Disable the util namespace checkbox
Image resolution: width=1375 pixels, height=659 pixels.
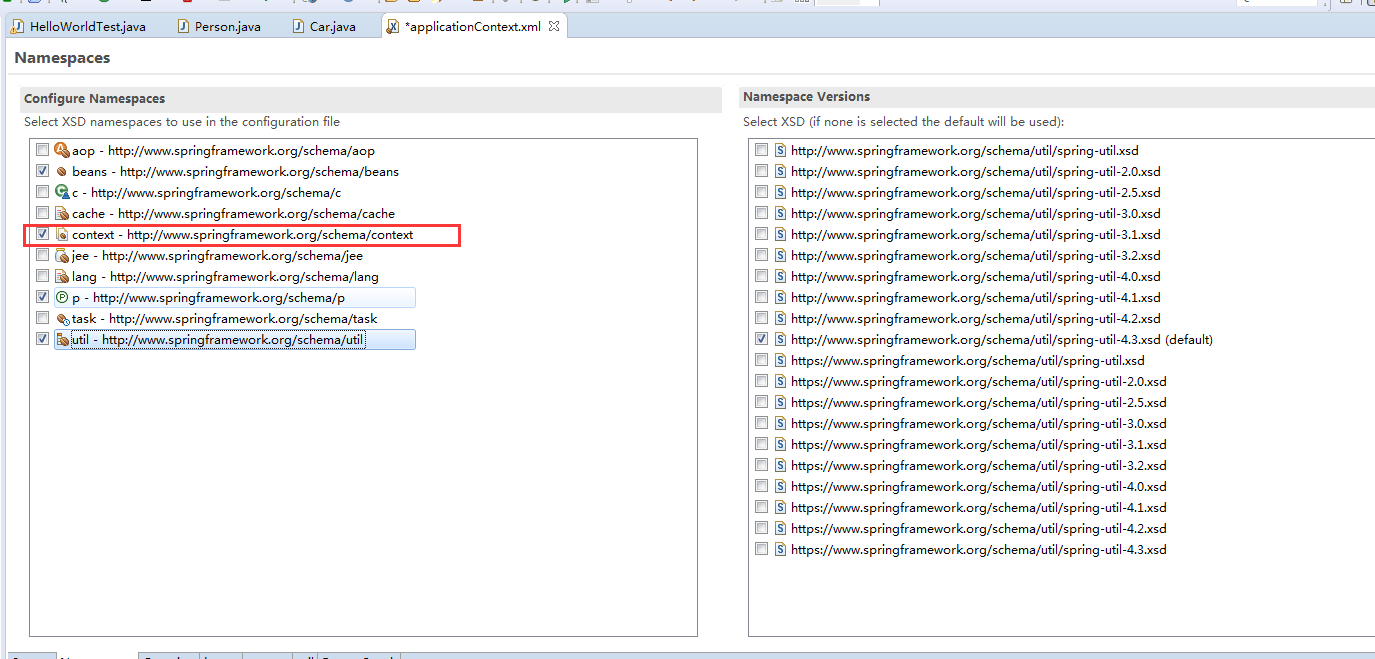click(x=42, y=340)
